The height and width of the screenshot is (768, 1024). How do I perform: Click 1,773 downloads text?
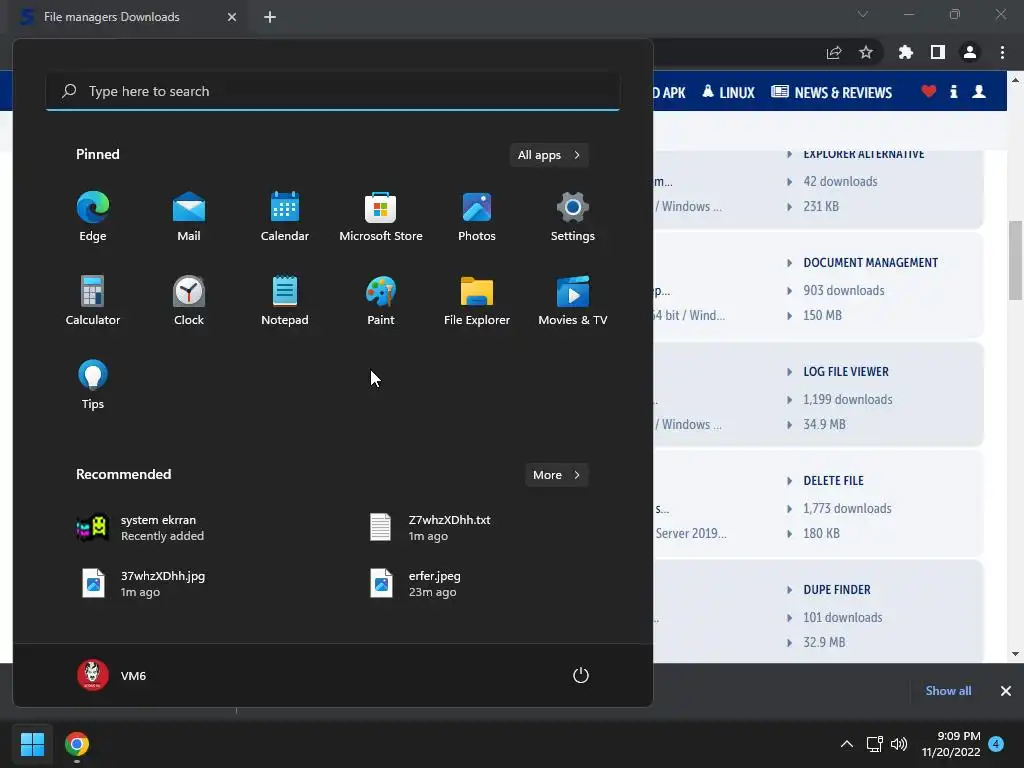[847, 509]
